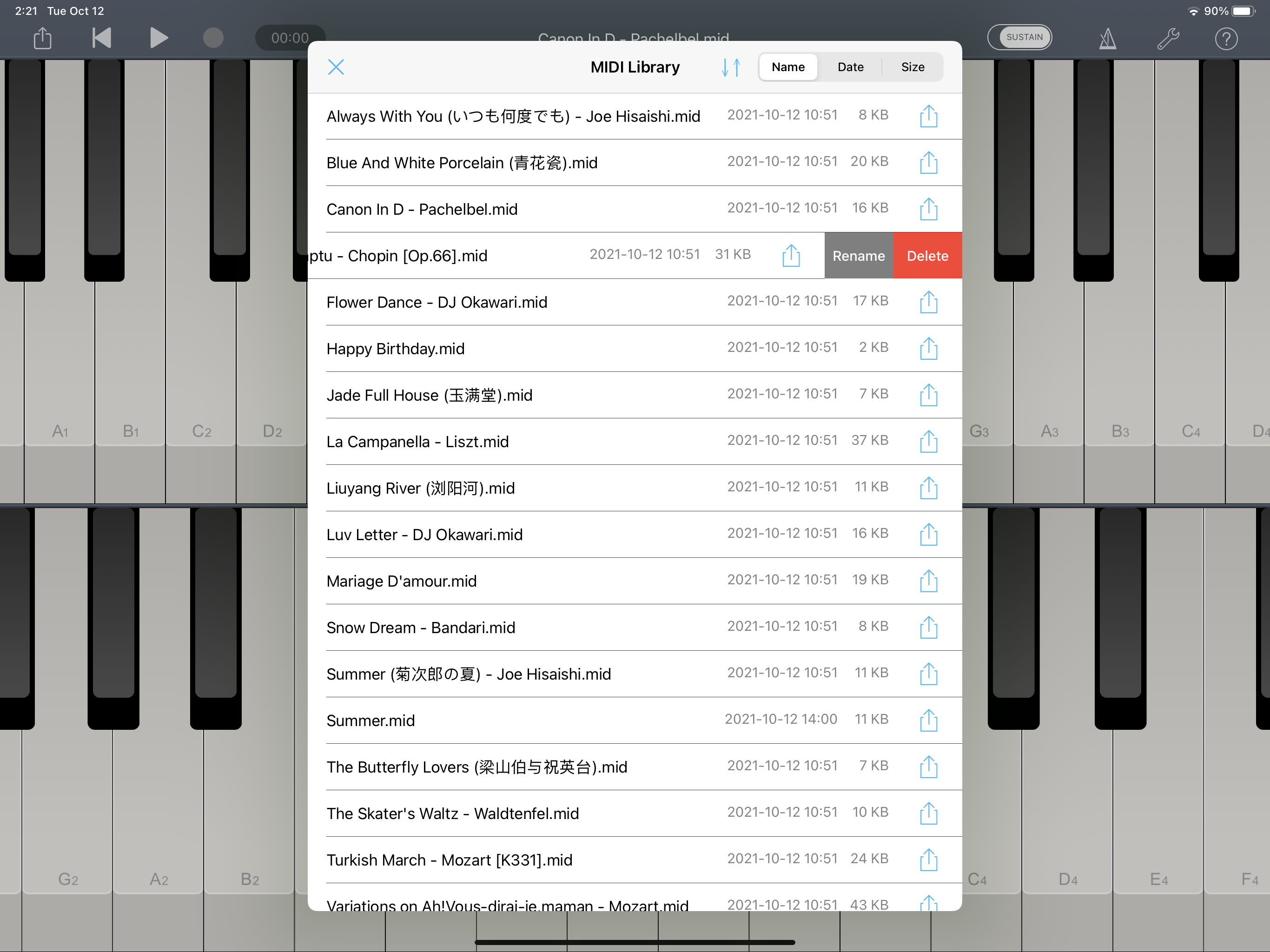Load Summer.mid dated 14:00

(635, 721)
